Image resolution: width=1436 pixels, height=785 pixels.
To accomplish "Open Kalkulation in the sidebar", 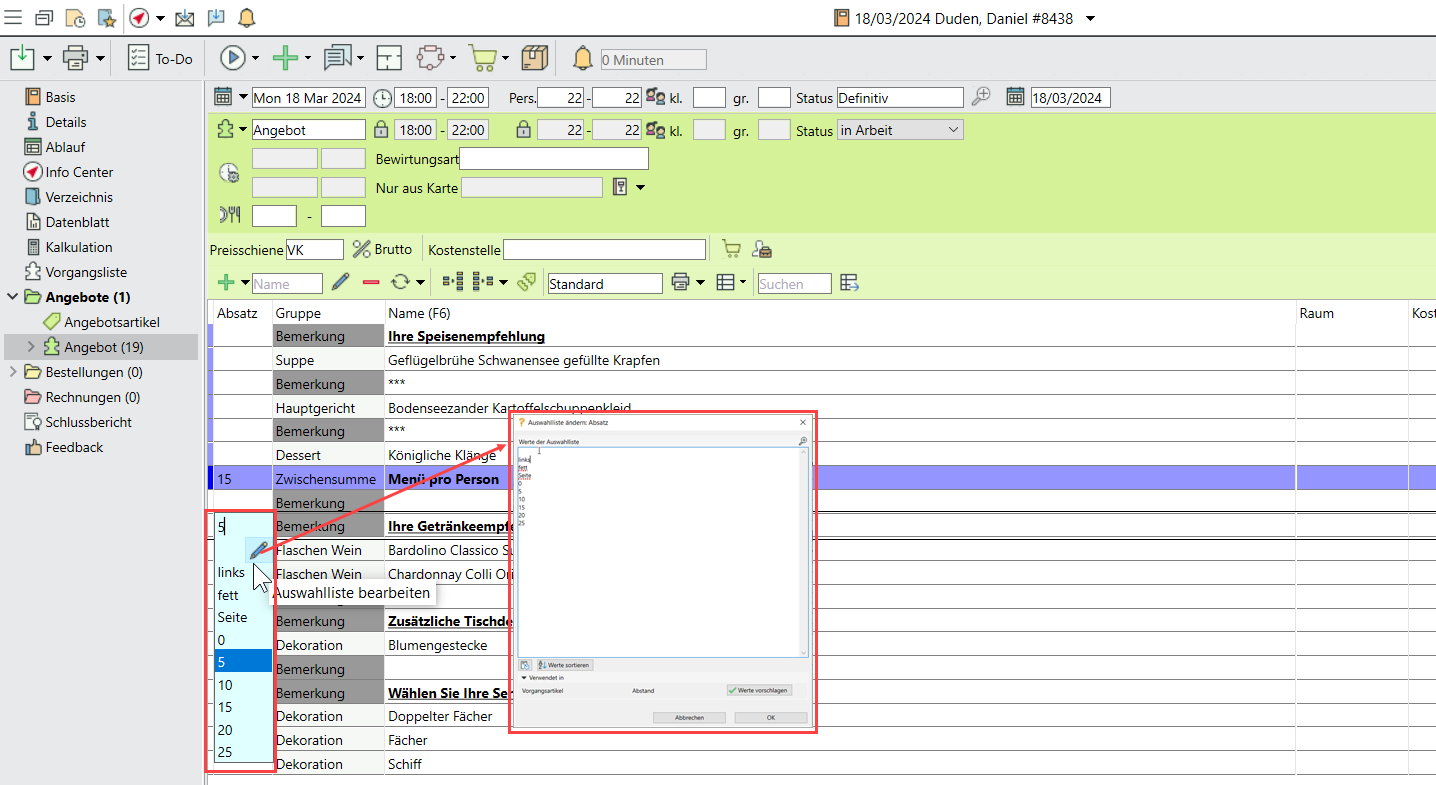I will coord(78,247).
